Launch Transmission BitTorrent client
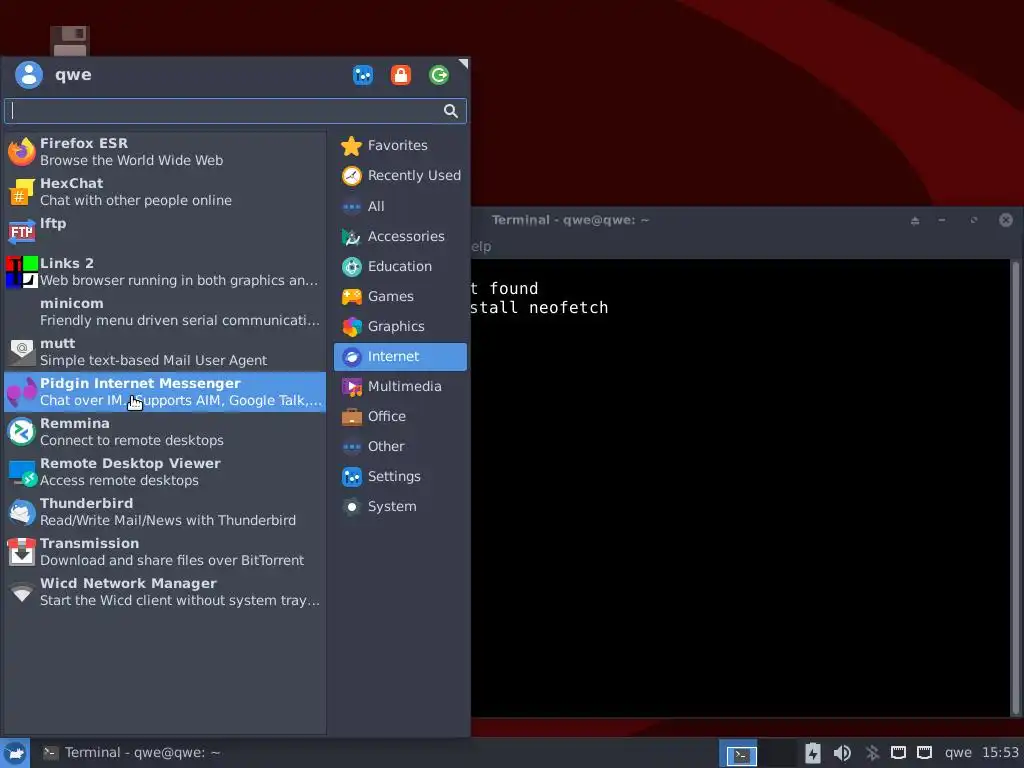 tap(165, 552)
